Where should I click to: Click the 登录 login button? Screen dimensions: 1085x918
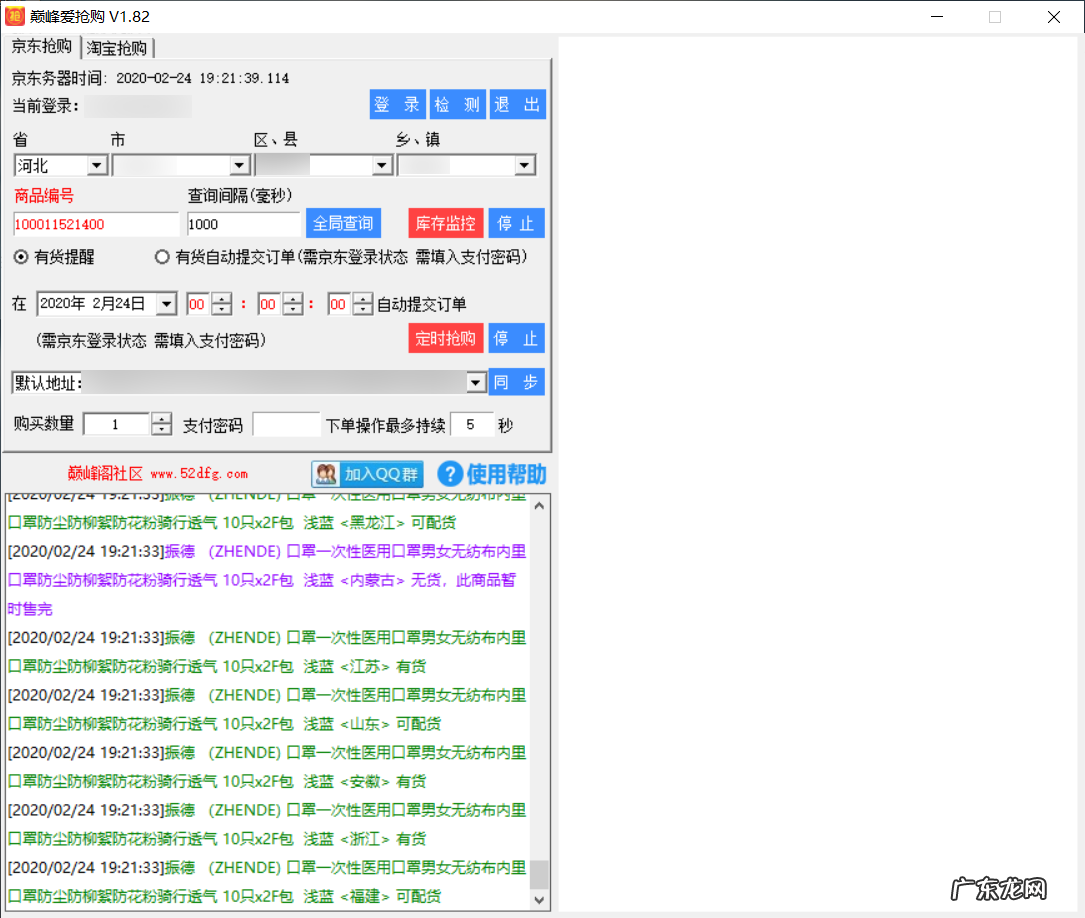pos(397,105)
